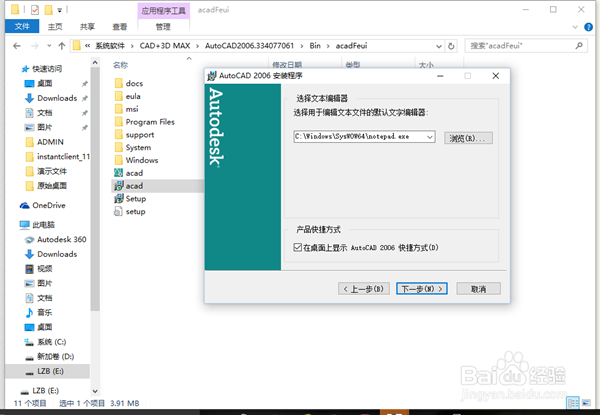The width and height of the screenshot is (600, 415).
Task: Toggle desktop shortcut checkbox for AutoCAD 2006
Action: pyautogui.click(x=297, y=247)
